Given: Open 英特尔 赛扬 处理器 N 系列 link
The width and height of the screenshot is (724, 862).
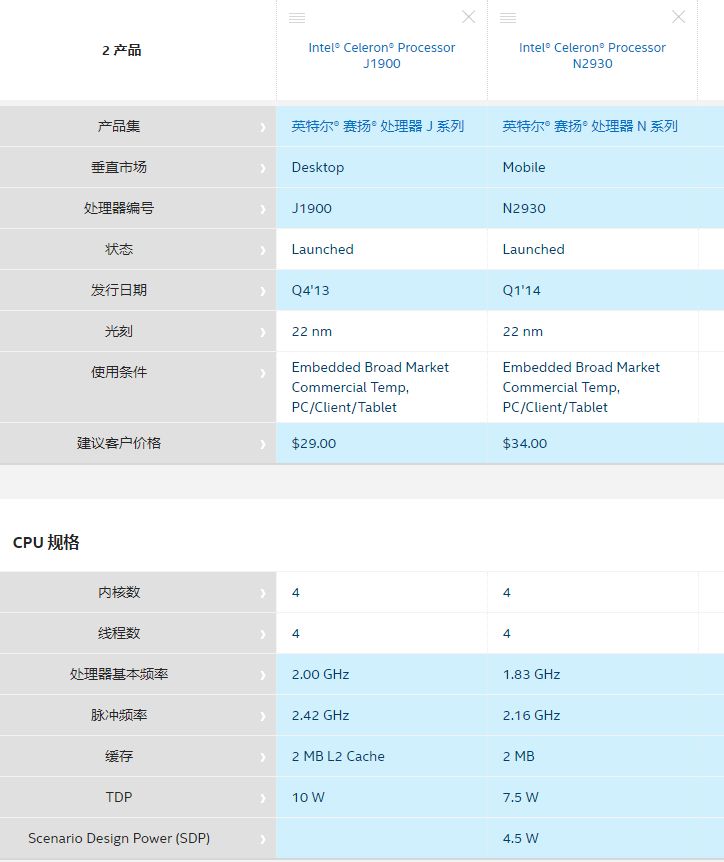Looking at the screenshot, I should coord(590,126).
